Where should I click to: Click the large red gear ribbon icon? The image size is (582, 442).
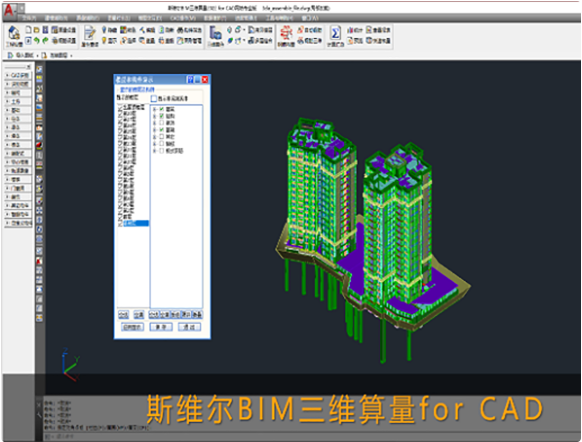click(286, 33)
